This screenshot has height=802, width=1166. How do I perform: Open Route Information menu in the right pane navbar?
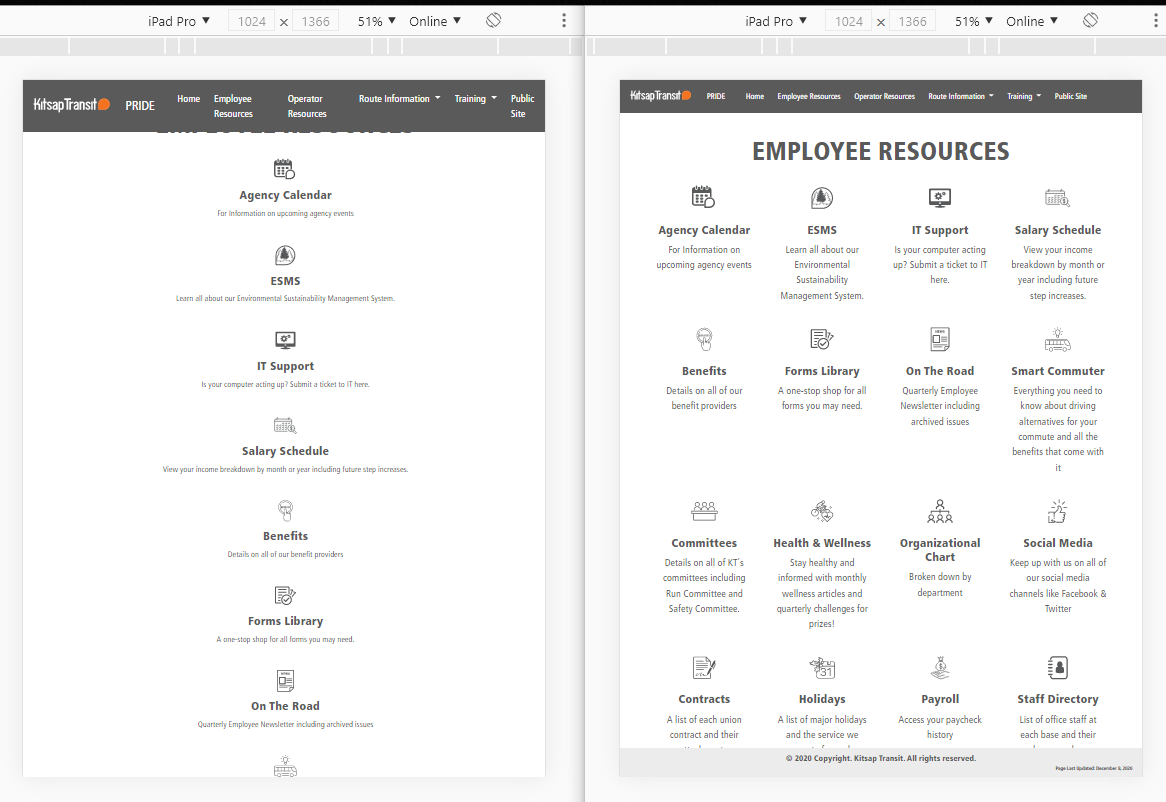click(960, 97)
